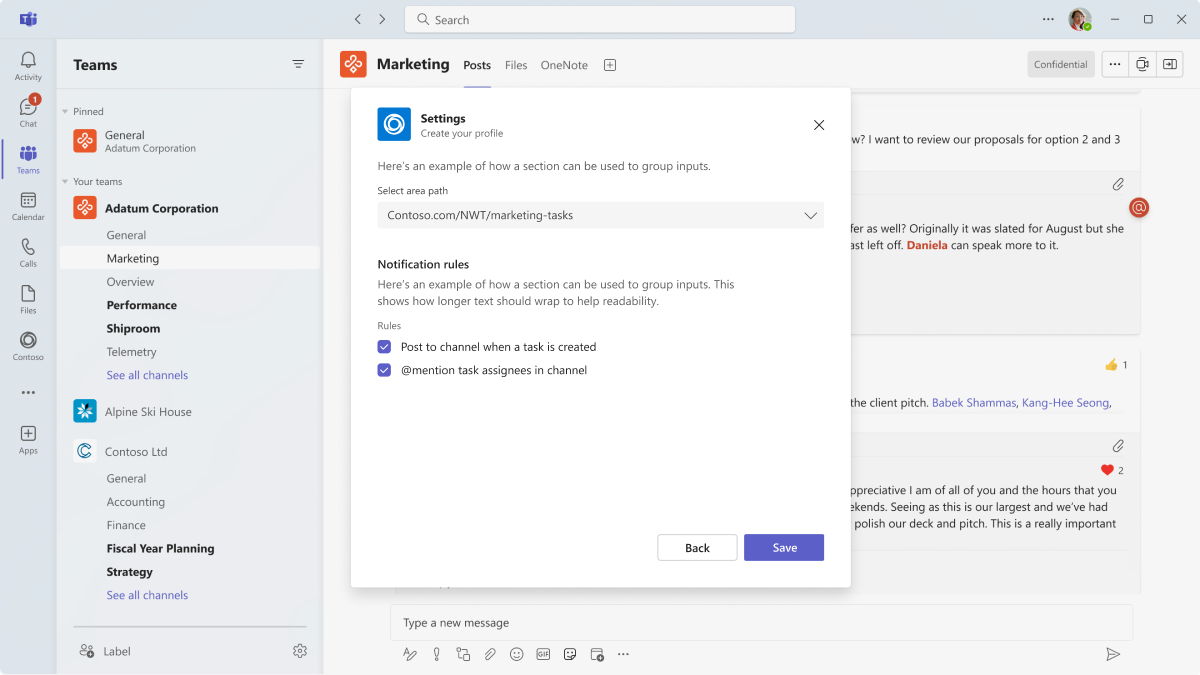Switch to the Files tab in the Marketing channel
Image resolution: width=1200 pixels, height=675 pixels.
[x=516, y=65]
